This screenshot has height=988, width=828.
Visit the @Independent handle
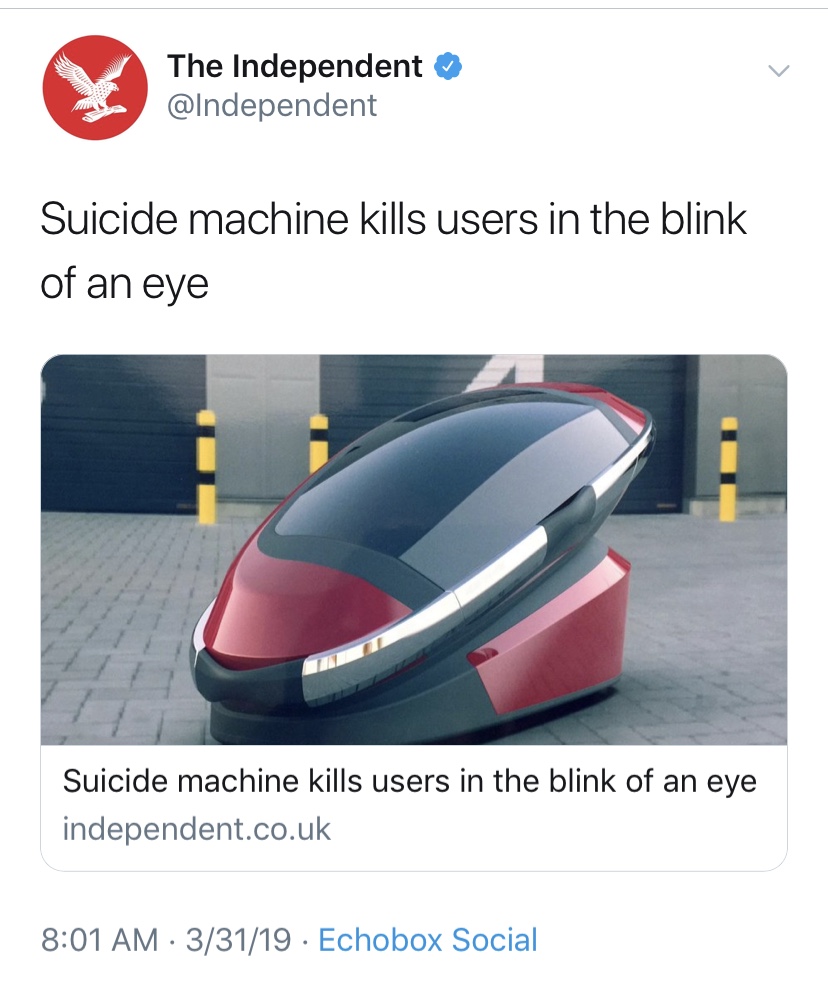point(272,105)
